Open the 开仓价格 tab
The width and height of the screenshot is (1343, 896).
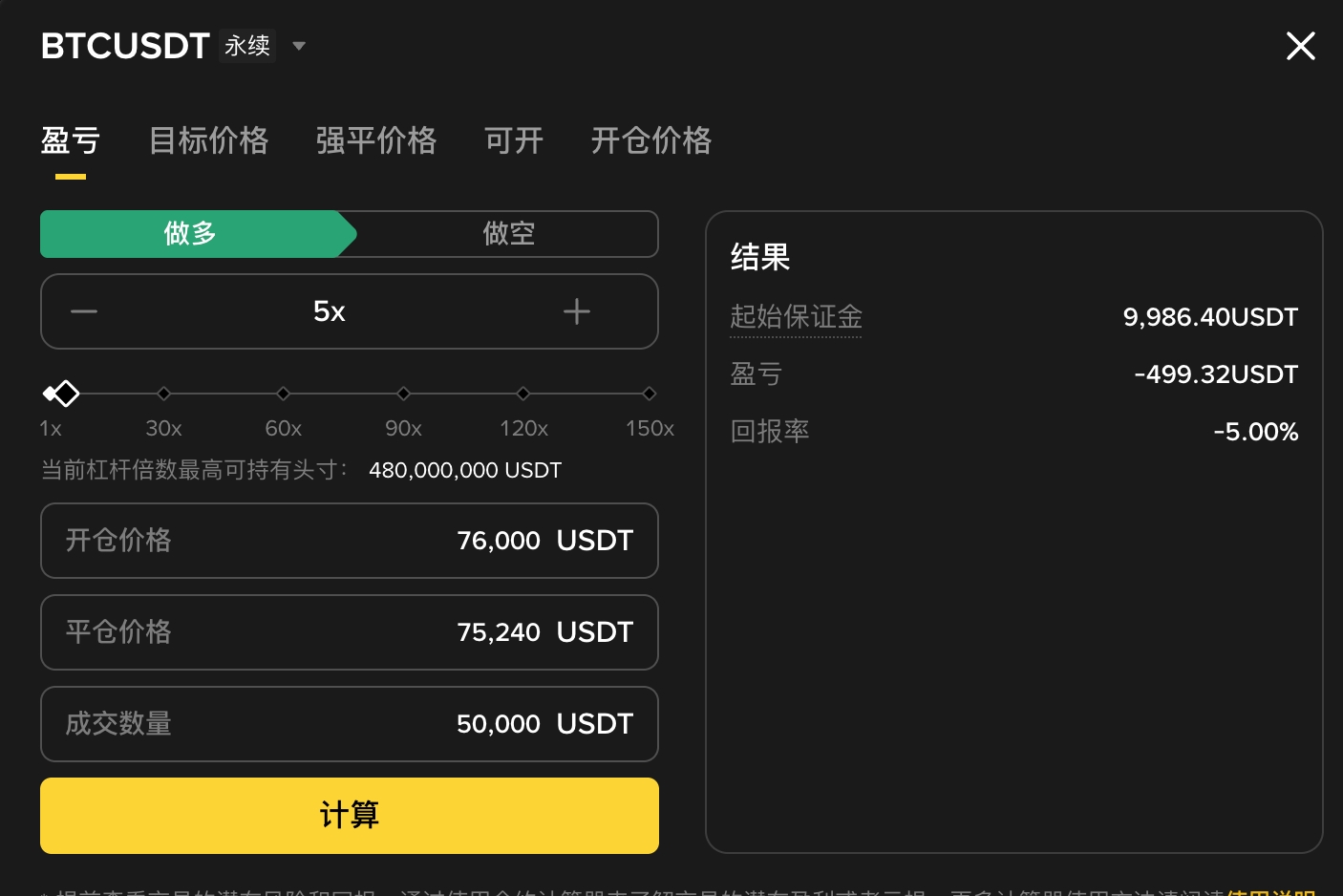tap(651, 140)
